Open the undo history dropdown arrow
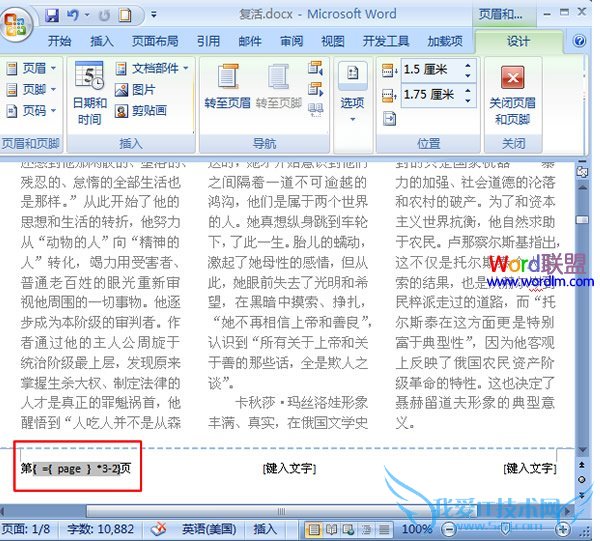Screen dimensions: 600x541 pyautogui.click(x=87, y=15)
